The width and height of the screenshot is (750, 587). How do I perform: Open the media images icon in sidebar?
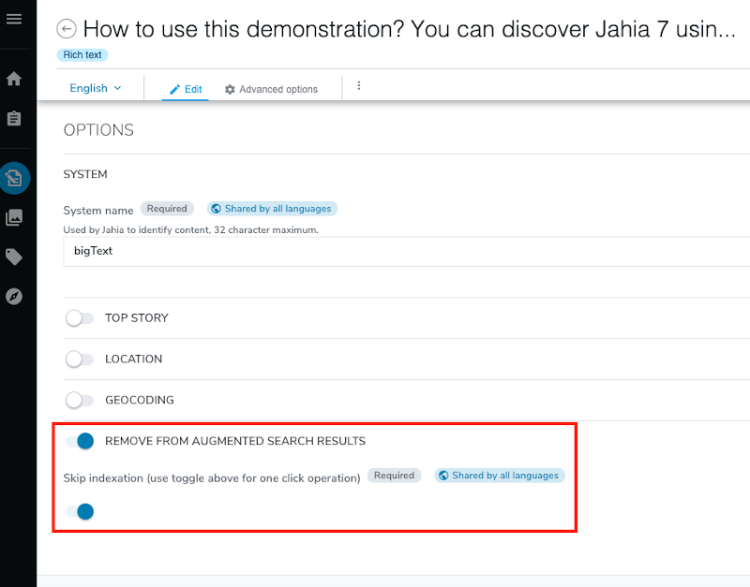click(x=14, y=218)
